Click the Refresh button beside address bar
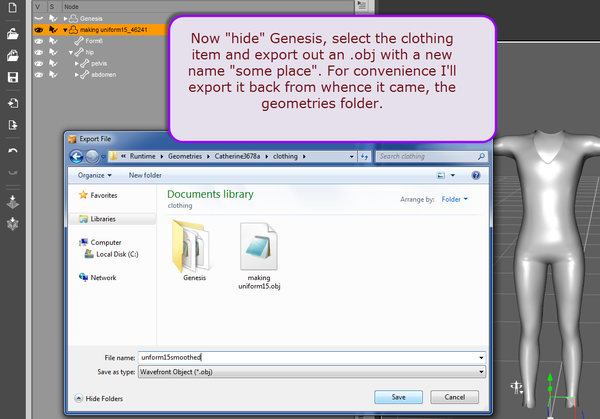Image resolution: width=600 pixels, height=419 pixels. coord(364,157)
